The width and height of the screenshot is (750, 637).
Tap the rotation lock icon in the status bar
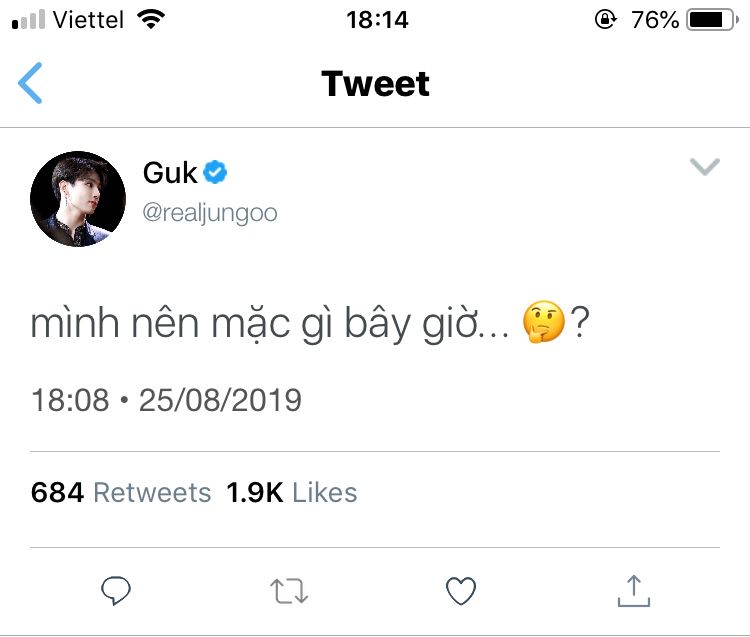(605, 20)
